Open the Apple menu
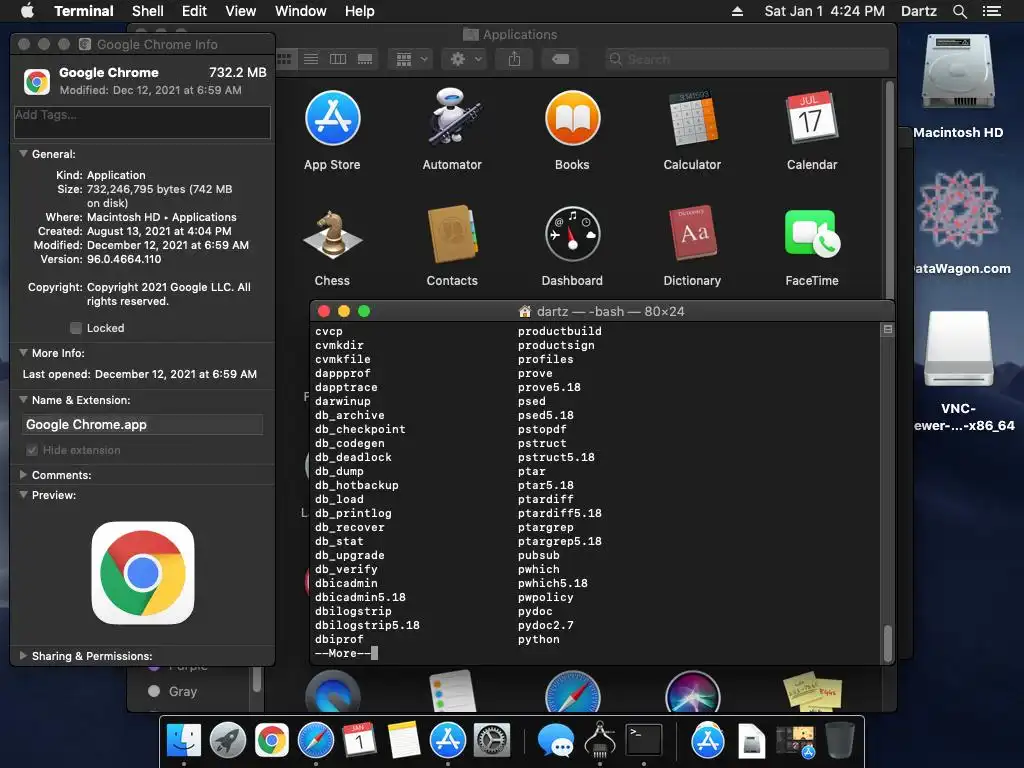Viewport: 1024px width, 768px height. point(27,11)
